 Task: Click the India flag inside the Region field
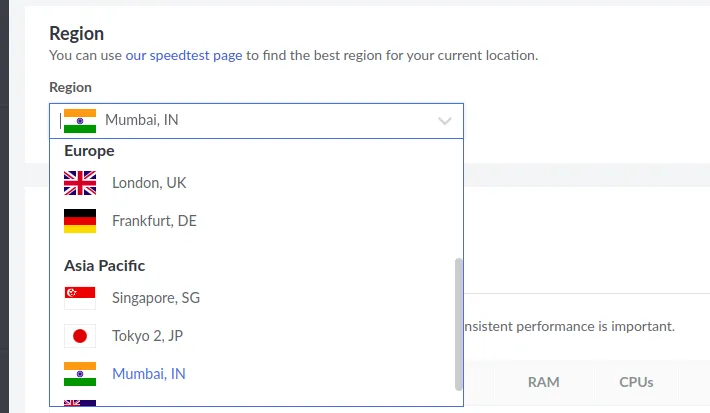click(x=79, y=121)
